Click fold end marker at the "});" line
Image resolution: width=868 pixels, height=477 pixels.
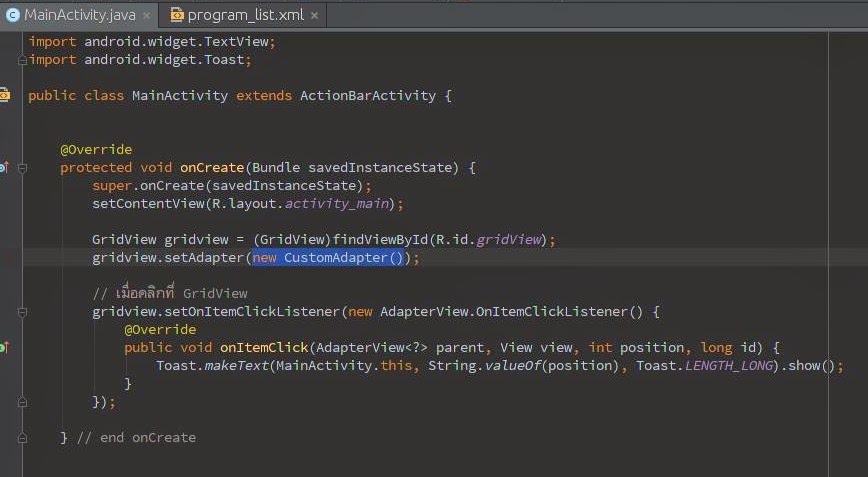22,402
